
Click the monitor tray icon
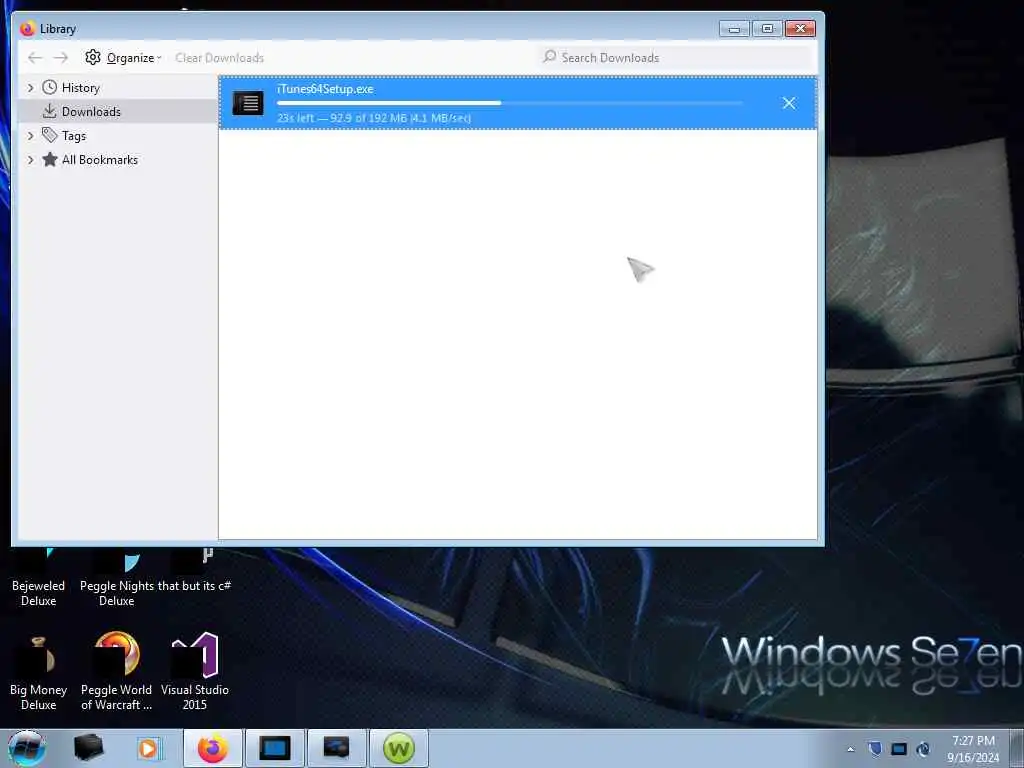899,749
